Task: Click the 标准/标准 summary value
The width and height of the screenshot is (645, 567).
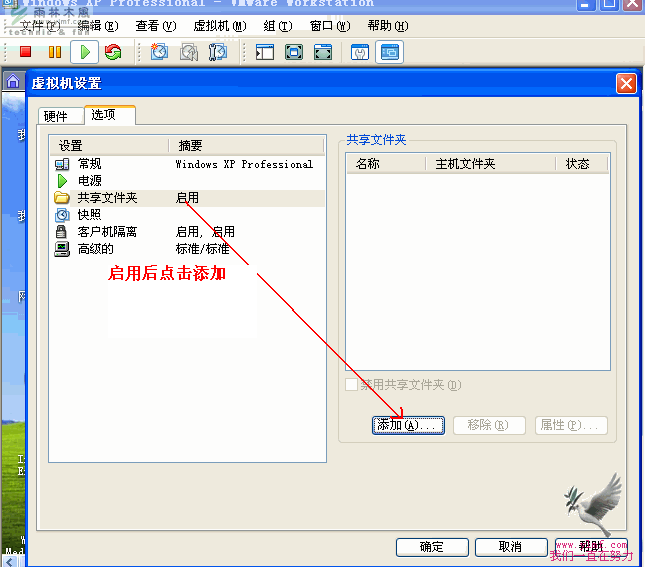Action: point(202,249)
